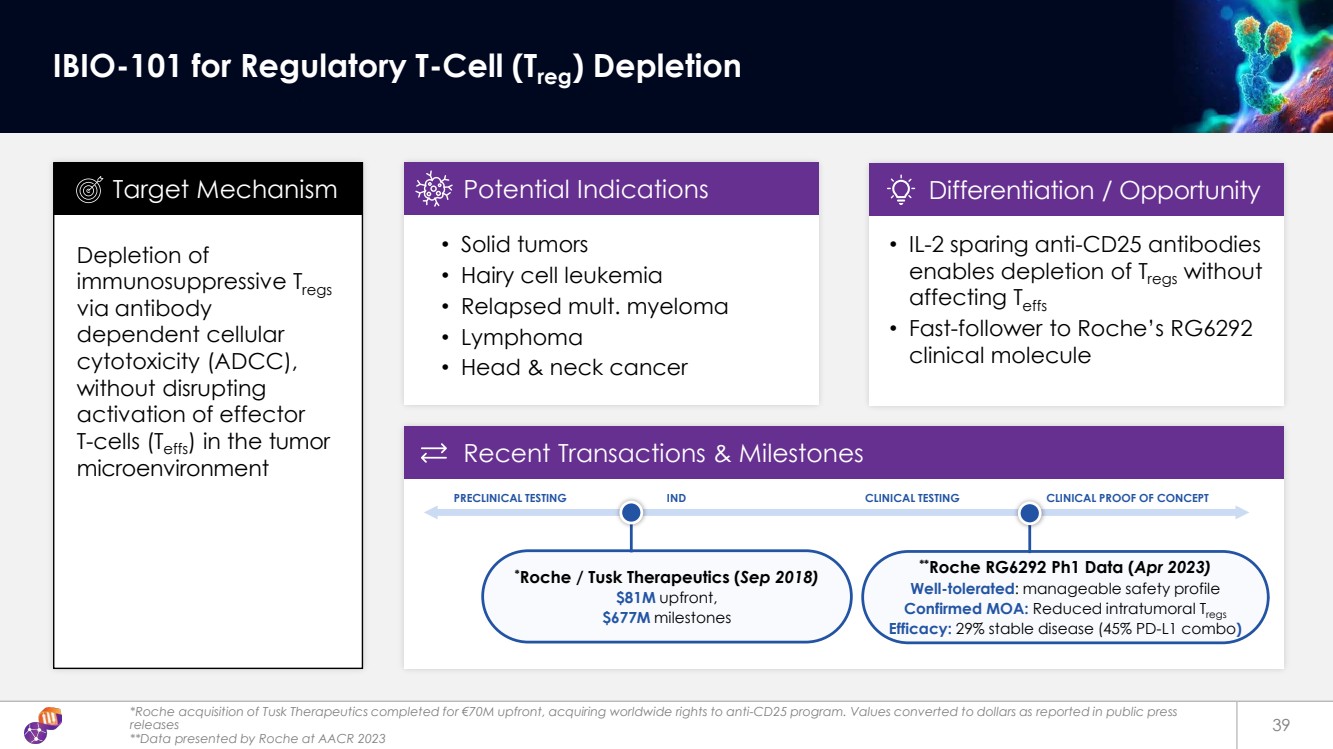Click the Potential Indications header
Image resolution: width=1333 pixels, height=749 pixels.
(585, 190)
